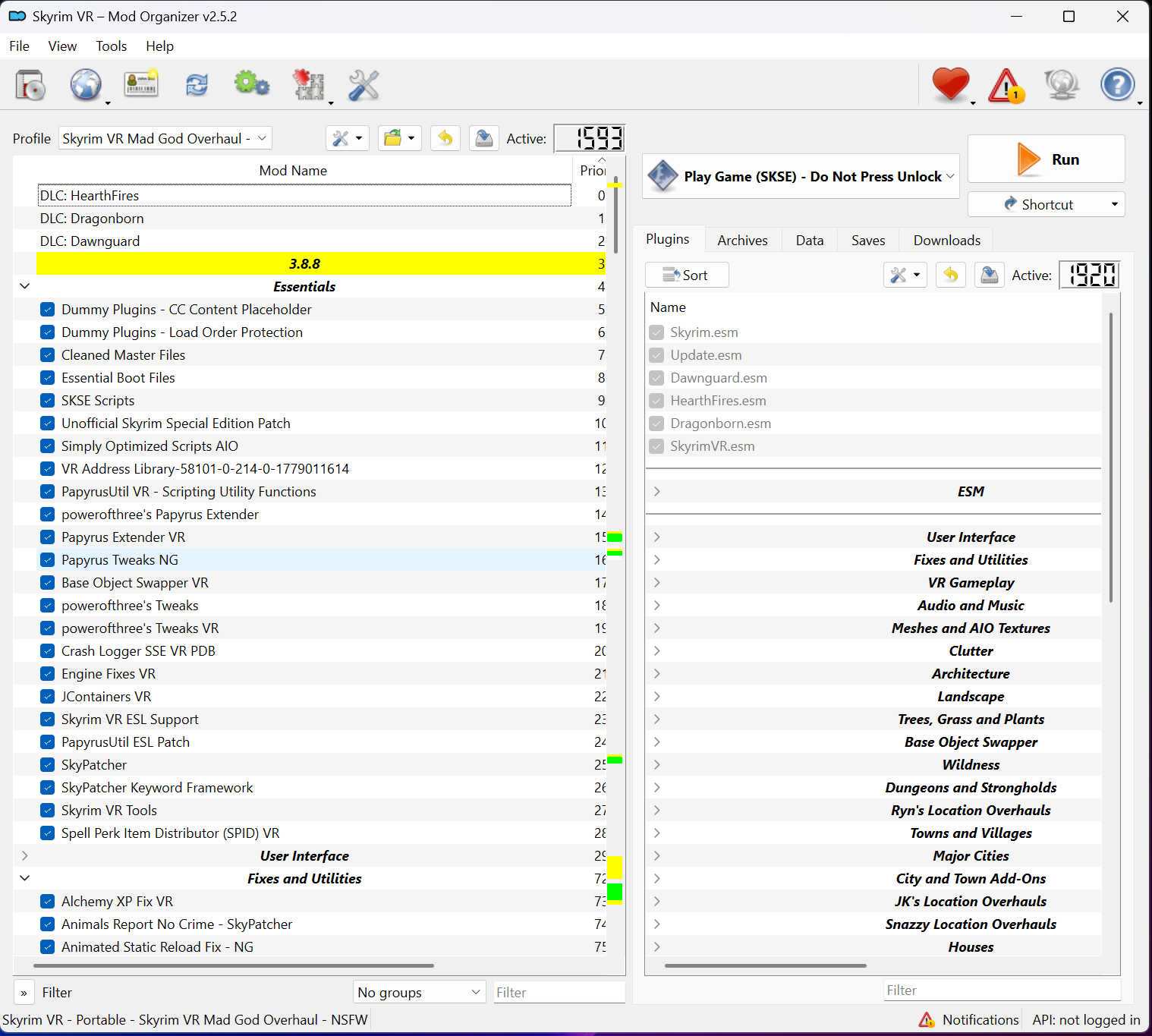1152x1036 pixels.
Task: Click restore backup arrow in mod list
Action: [445, 139]
